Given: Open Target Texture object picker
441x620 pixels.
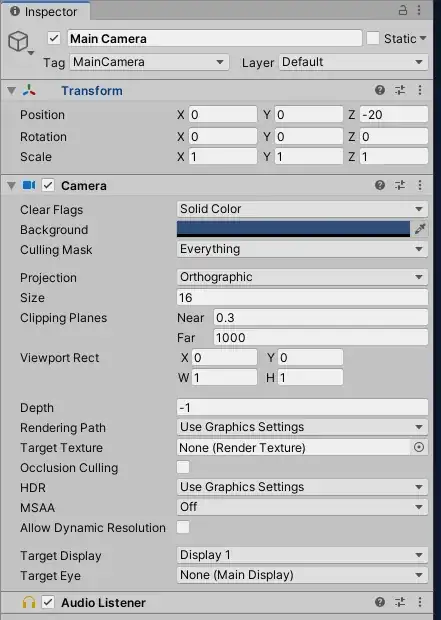Looking at the screenshot, I should click(x=419, y=447).
